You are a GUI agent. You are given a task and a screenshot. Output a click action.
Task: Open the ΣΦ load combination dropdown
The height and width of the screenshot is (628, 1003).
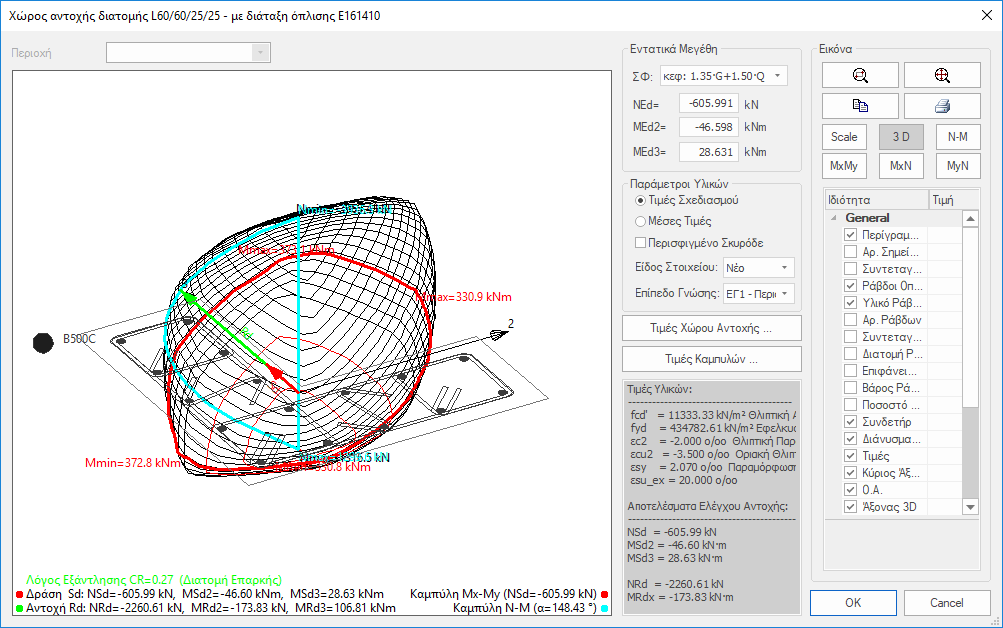click(723, 76)
